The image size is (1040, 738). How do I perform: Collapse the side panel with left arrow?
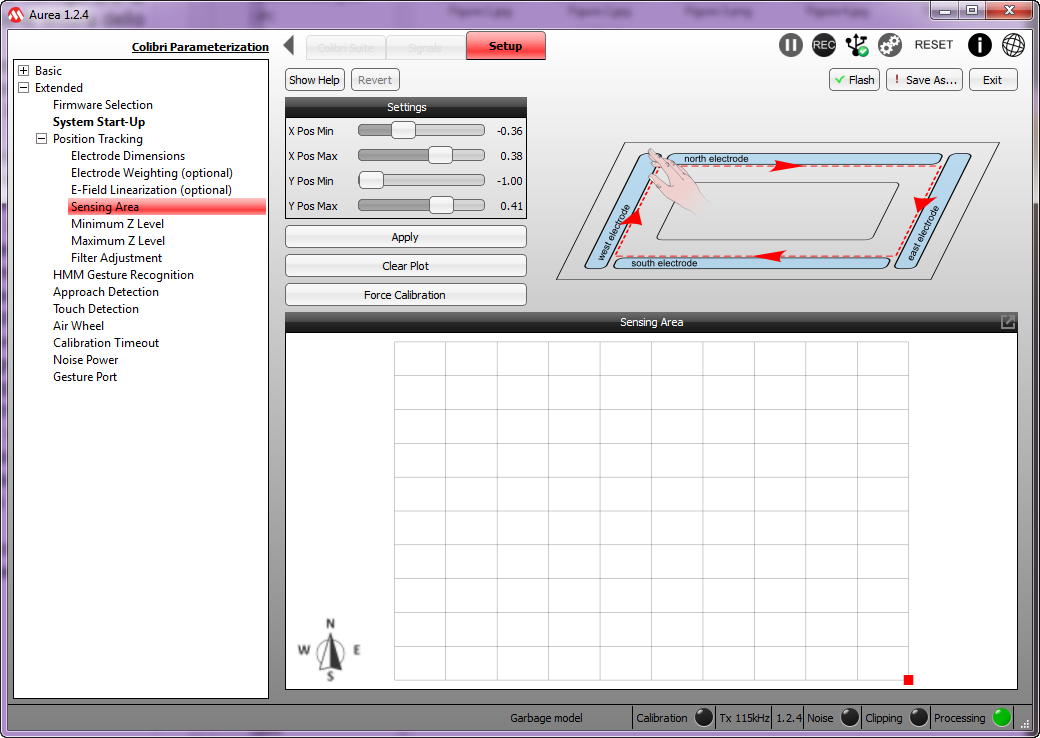289,46
